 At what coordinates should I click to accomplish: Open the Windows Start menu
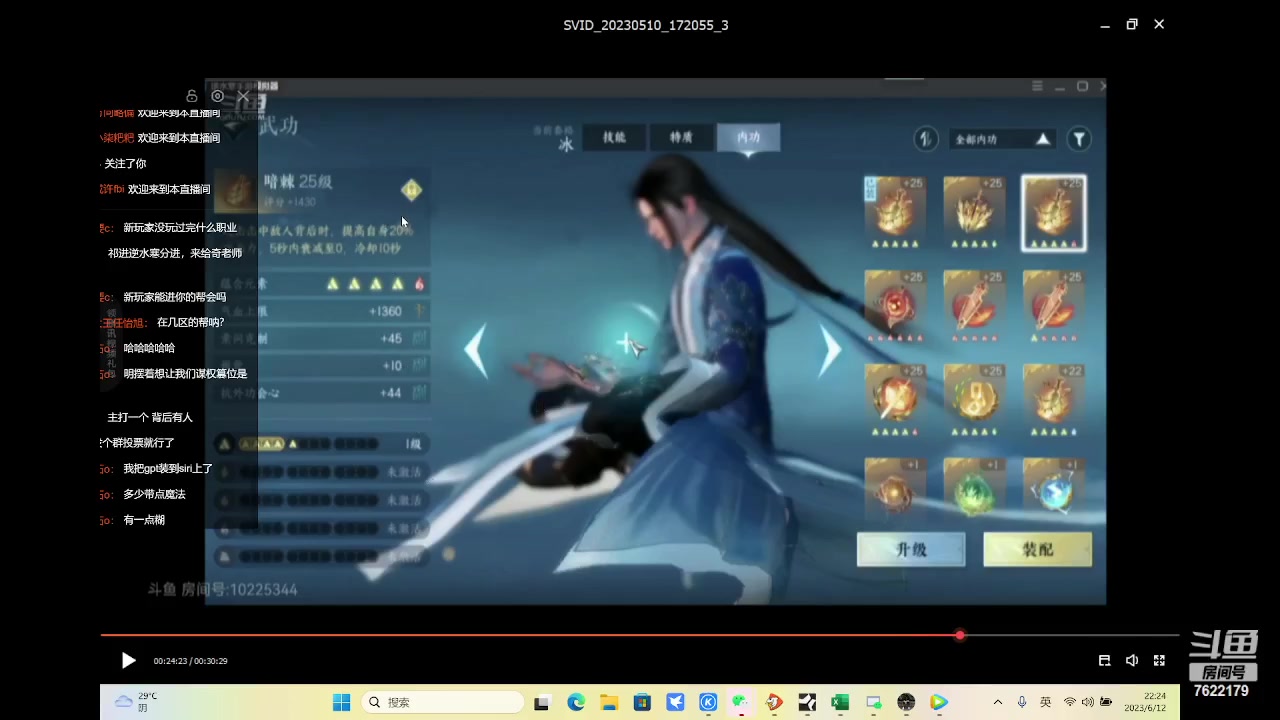(x=341, y=702)
